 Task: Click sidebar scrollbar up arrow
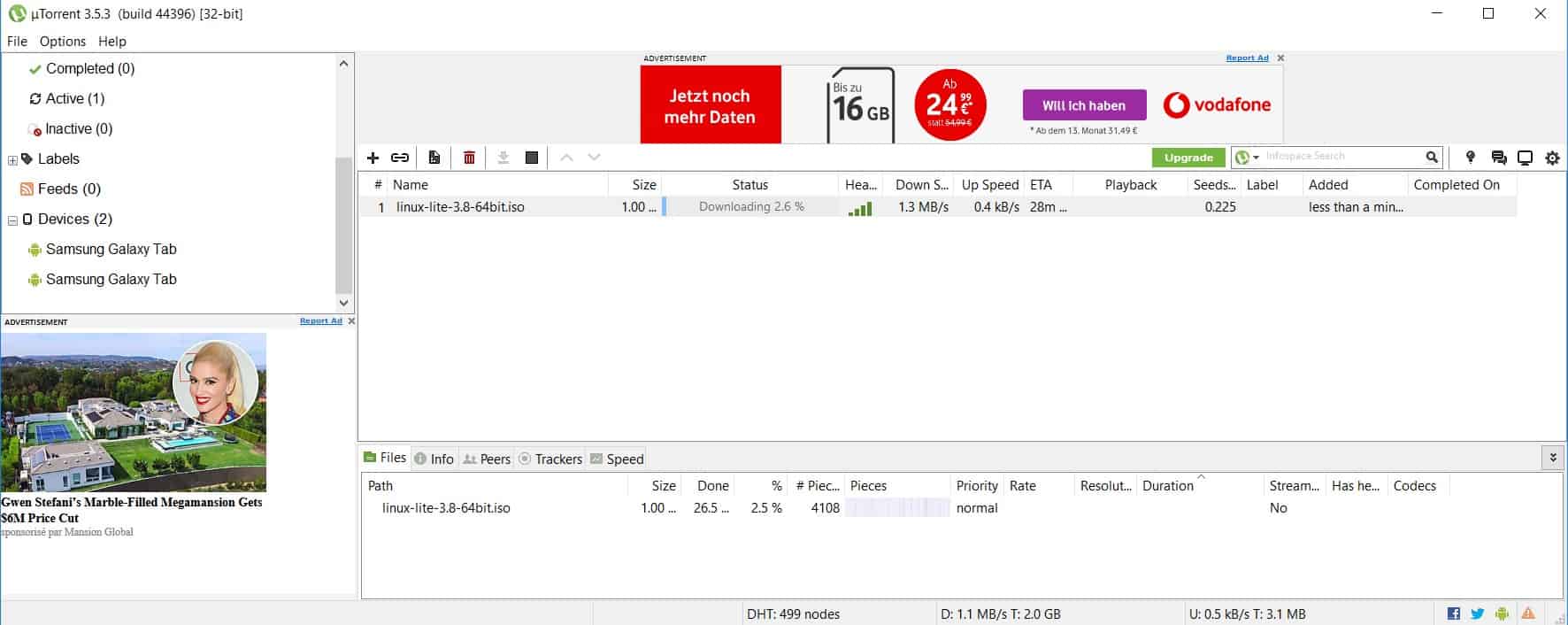click(343, 64)
